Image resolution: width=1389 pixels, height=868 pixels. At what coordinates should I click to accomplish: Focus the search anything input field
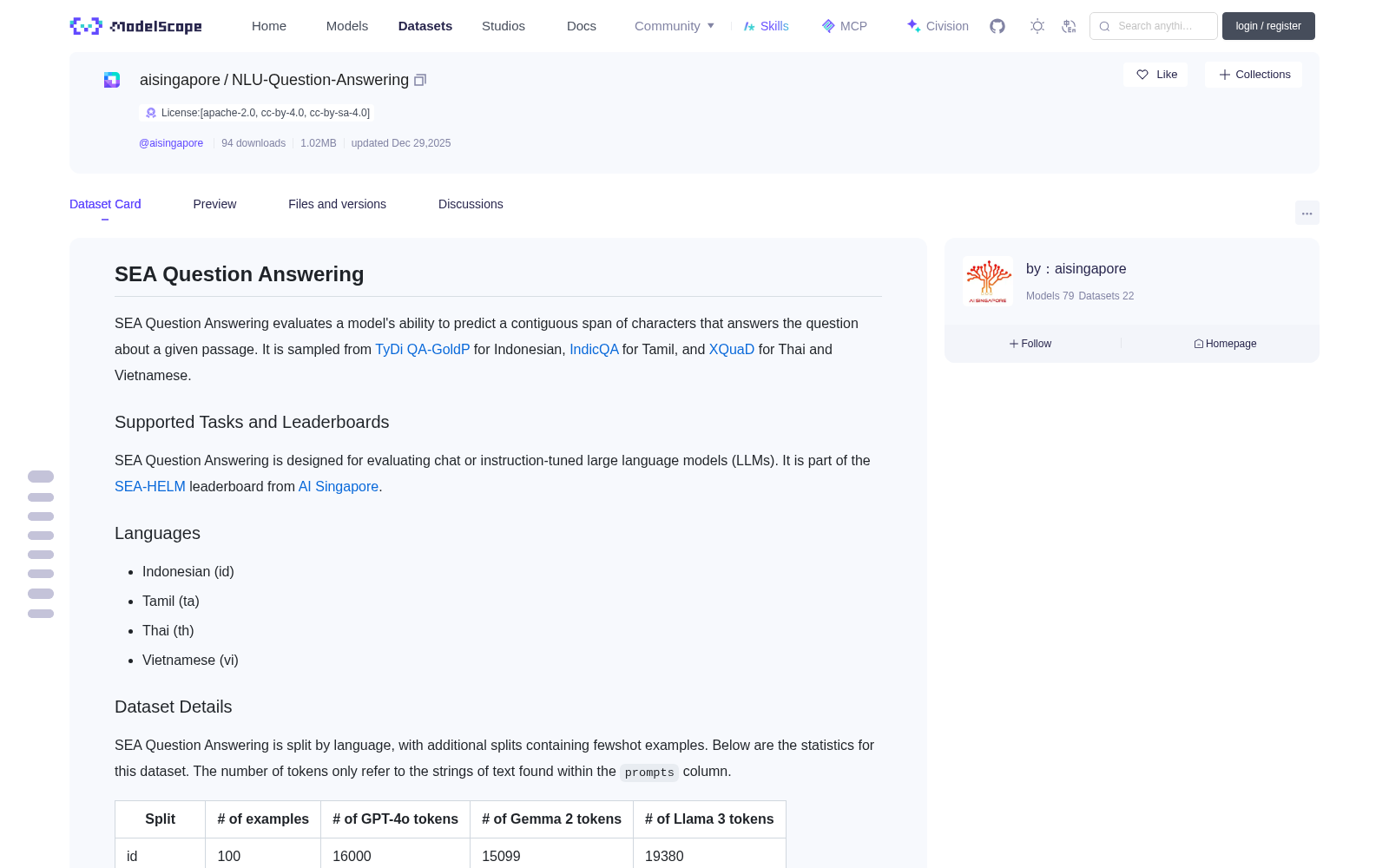coord(1154,26)
